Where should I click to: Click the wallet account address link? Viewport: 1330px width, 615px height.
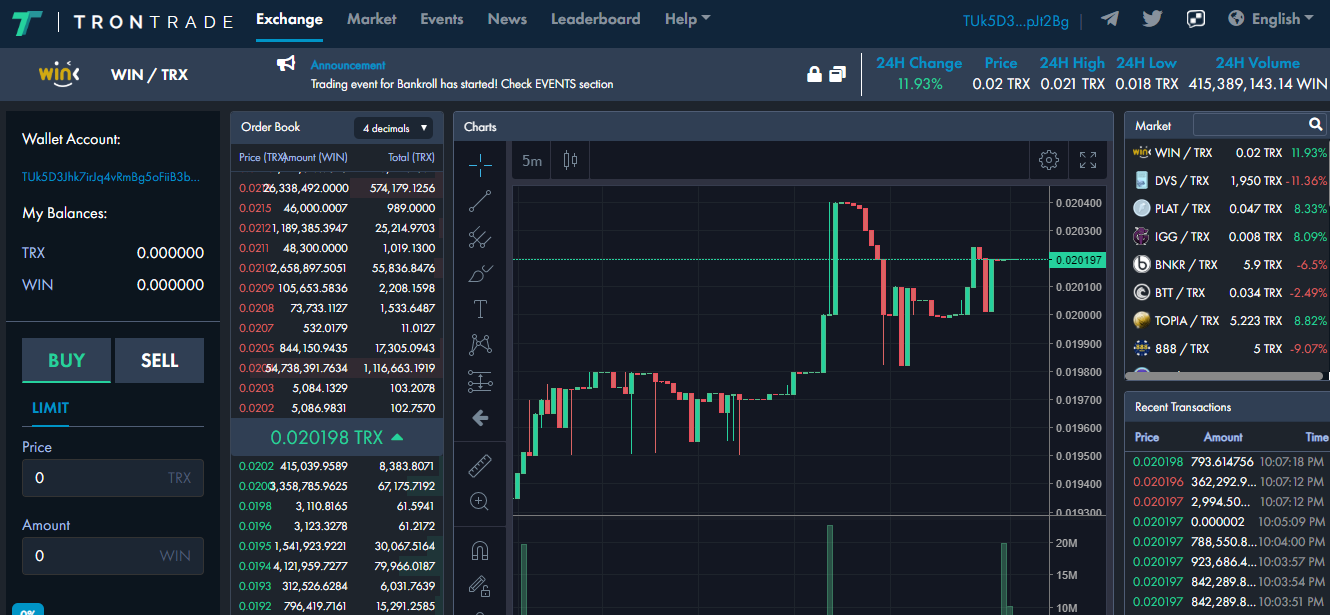coord(111,177)
